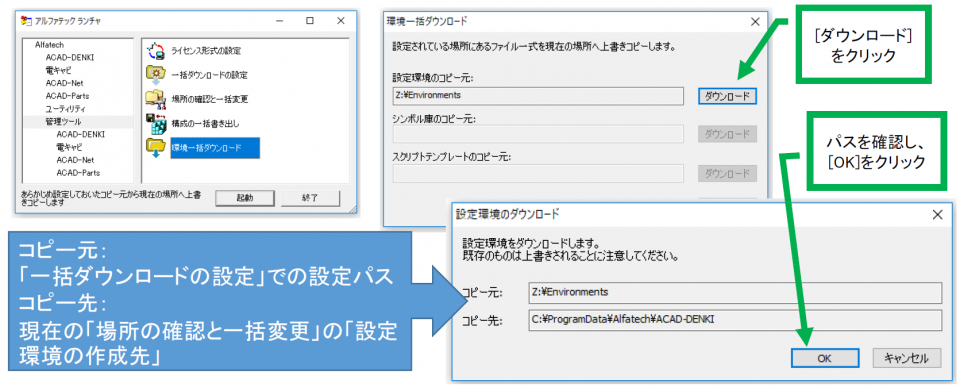Select top-level ACAD-Parts tree item
This screenshot has height=387, width=960.
(67, 96)
